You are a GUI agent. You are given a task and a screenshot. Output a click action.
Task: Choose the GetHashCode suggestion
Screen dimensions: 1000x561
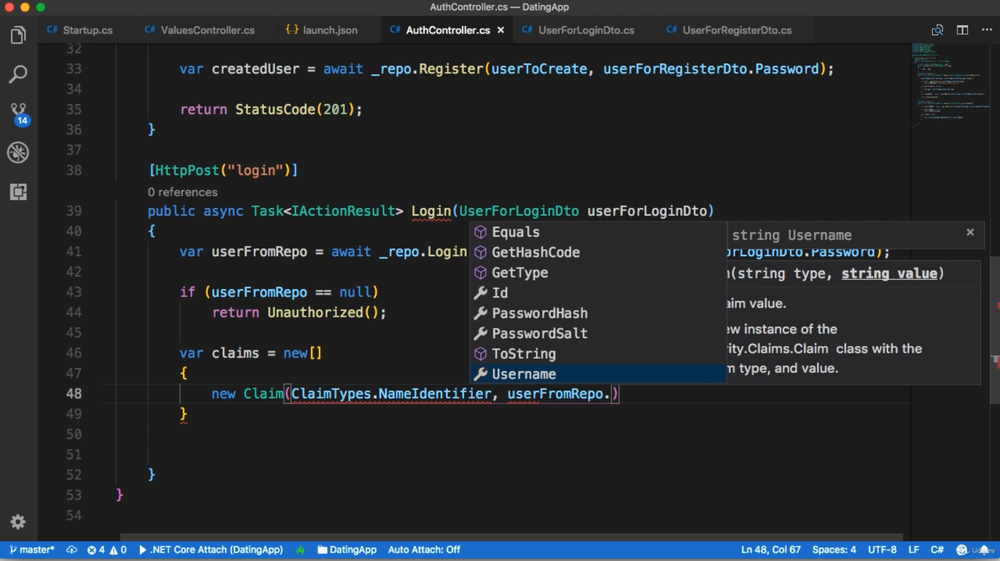(598, 252)
